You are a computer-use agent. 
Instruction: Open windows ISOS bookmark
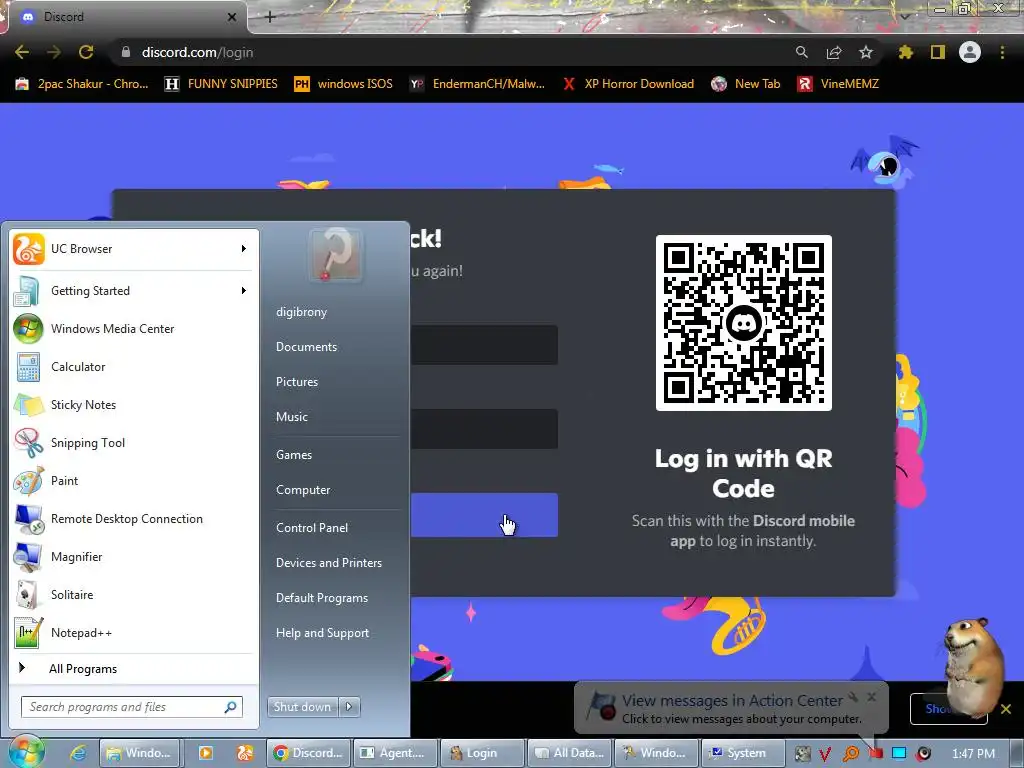tap(344, 84)
